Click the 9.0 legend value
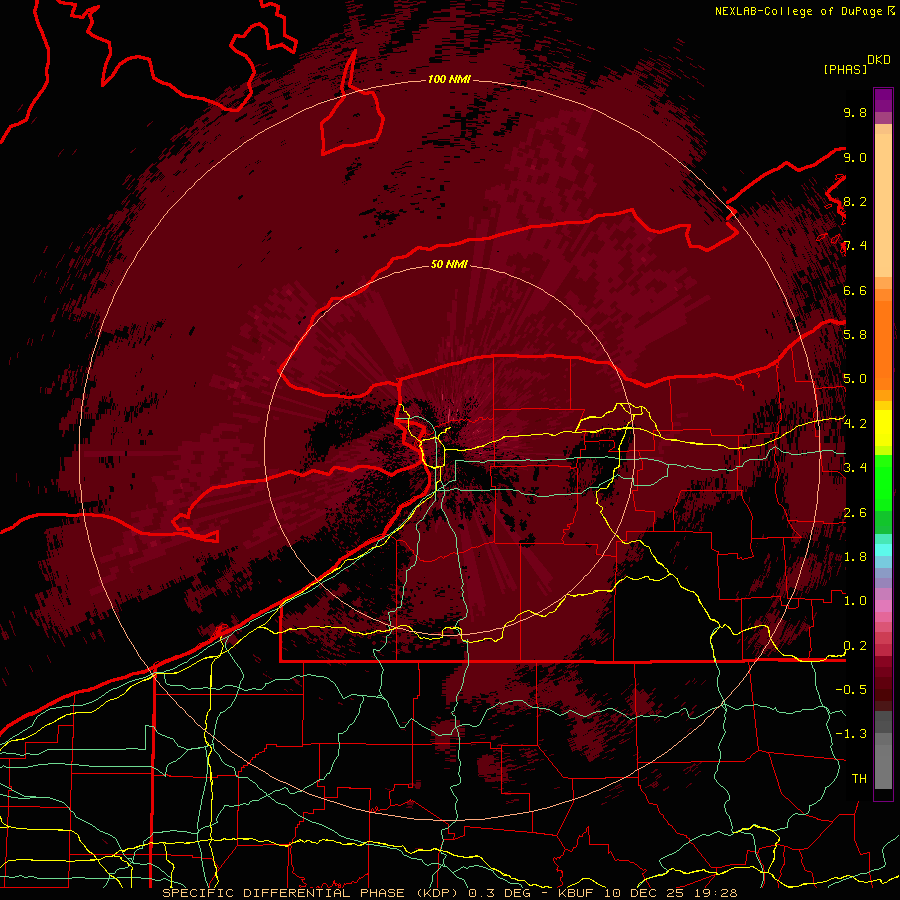Screen dimensions: 900x900 point(855,157)
